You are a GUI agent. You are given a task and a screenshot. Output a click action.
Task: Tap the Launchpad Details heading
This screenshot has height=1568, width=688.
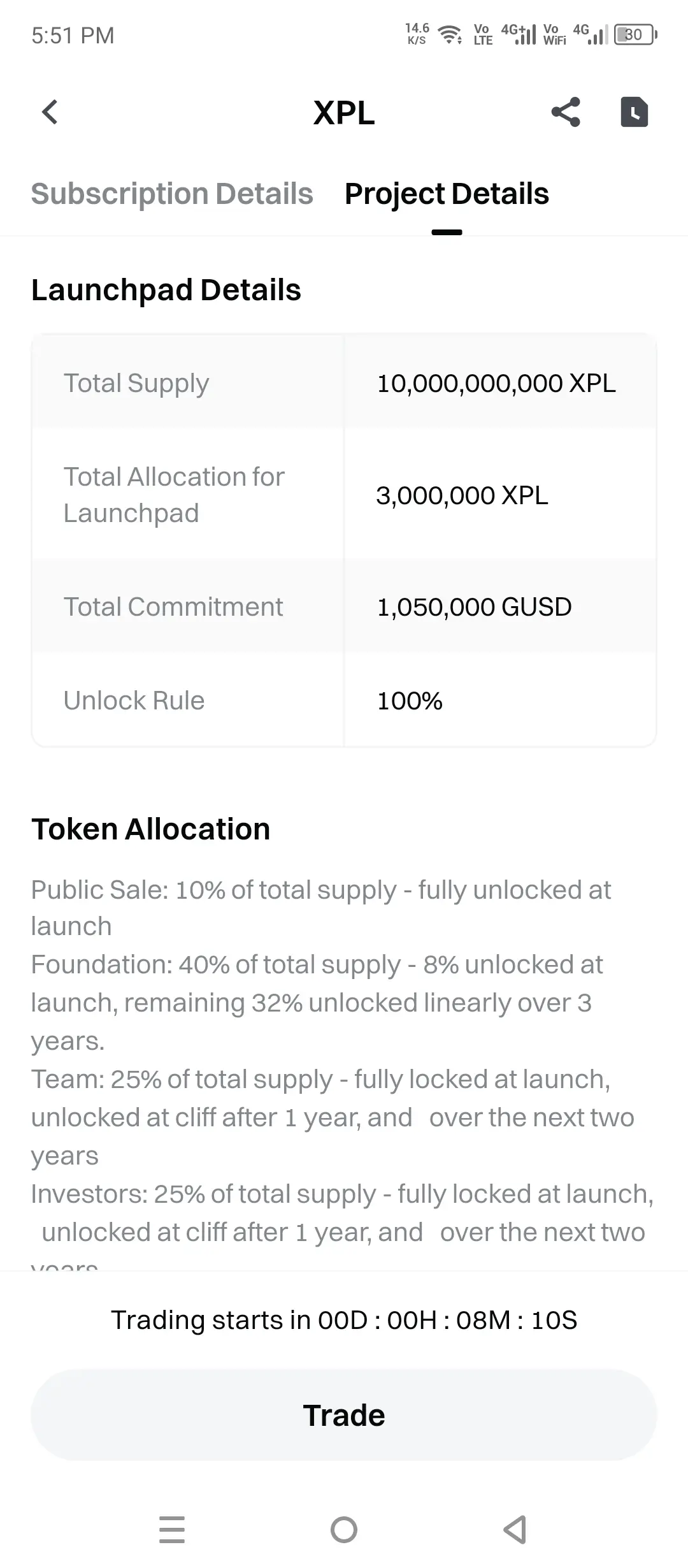coord(166,290)
